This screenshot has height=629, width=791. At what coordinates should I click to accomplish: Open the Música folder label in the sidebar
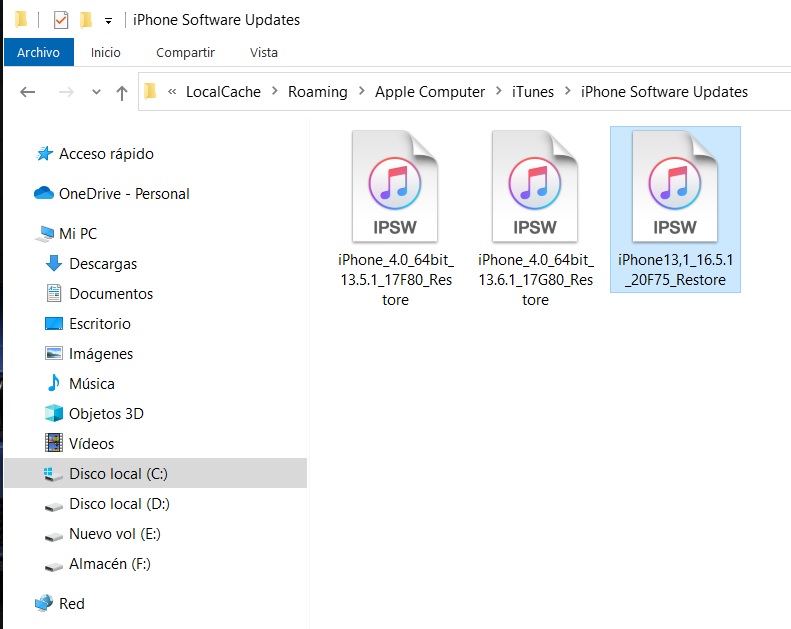tap(92, 383)
